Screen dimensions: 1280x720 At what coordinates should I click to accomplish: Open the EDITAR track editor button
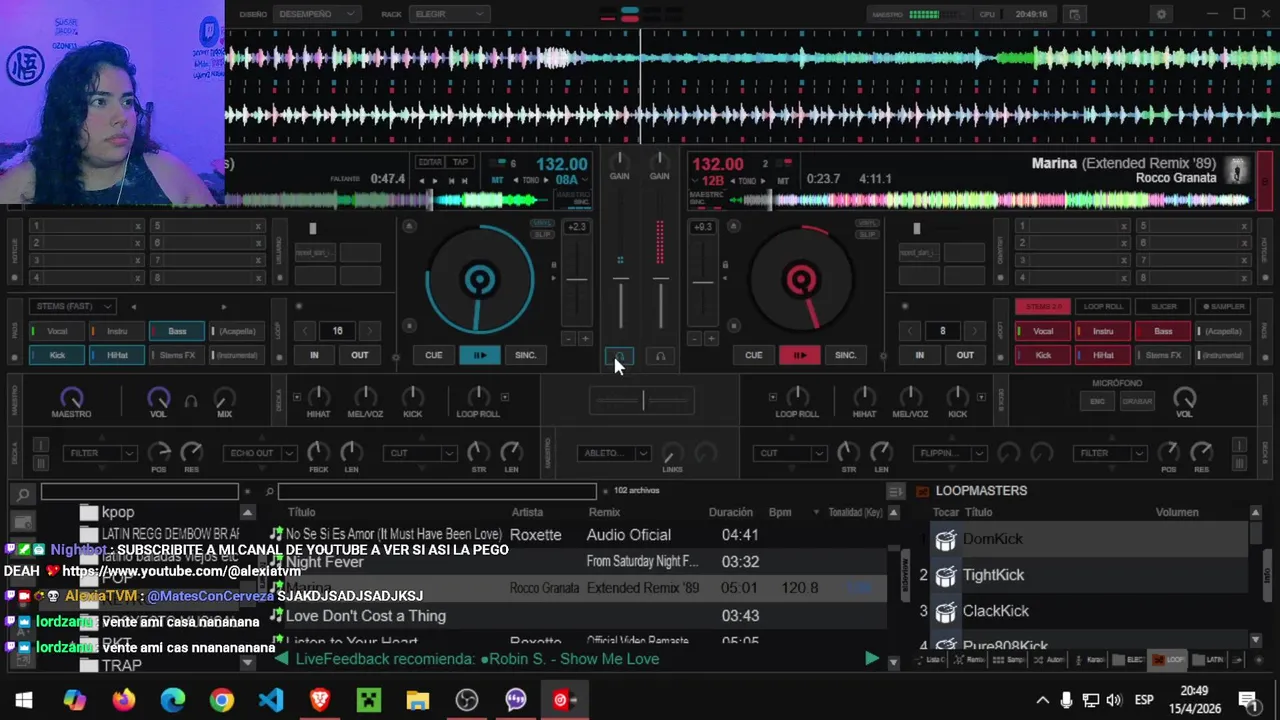click(x=430, y=162)
